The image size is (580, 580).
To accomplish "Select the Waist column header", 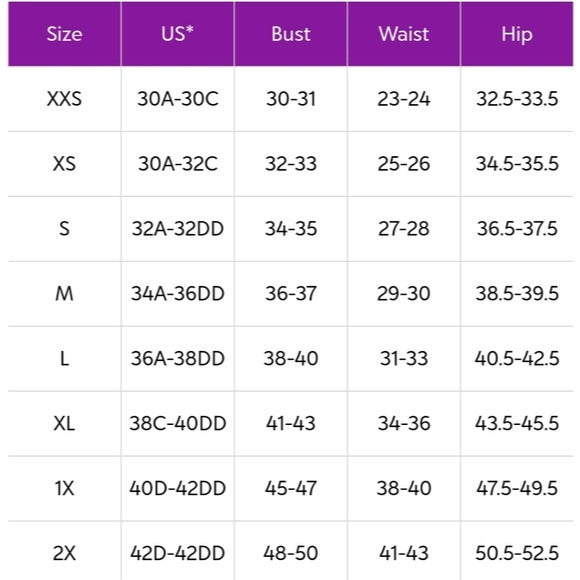I will 404,34.
